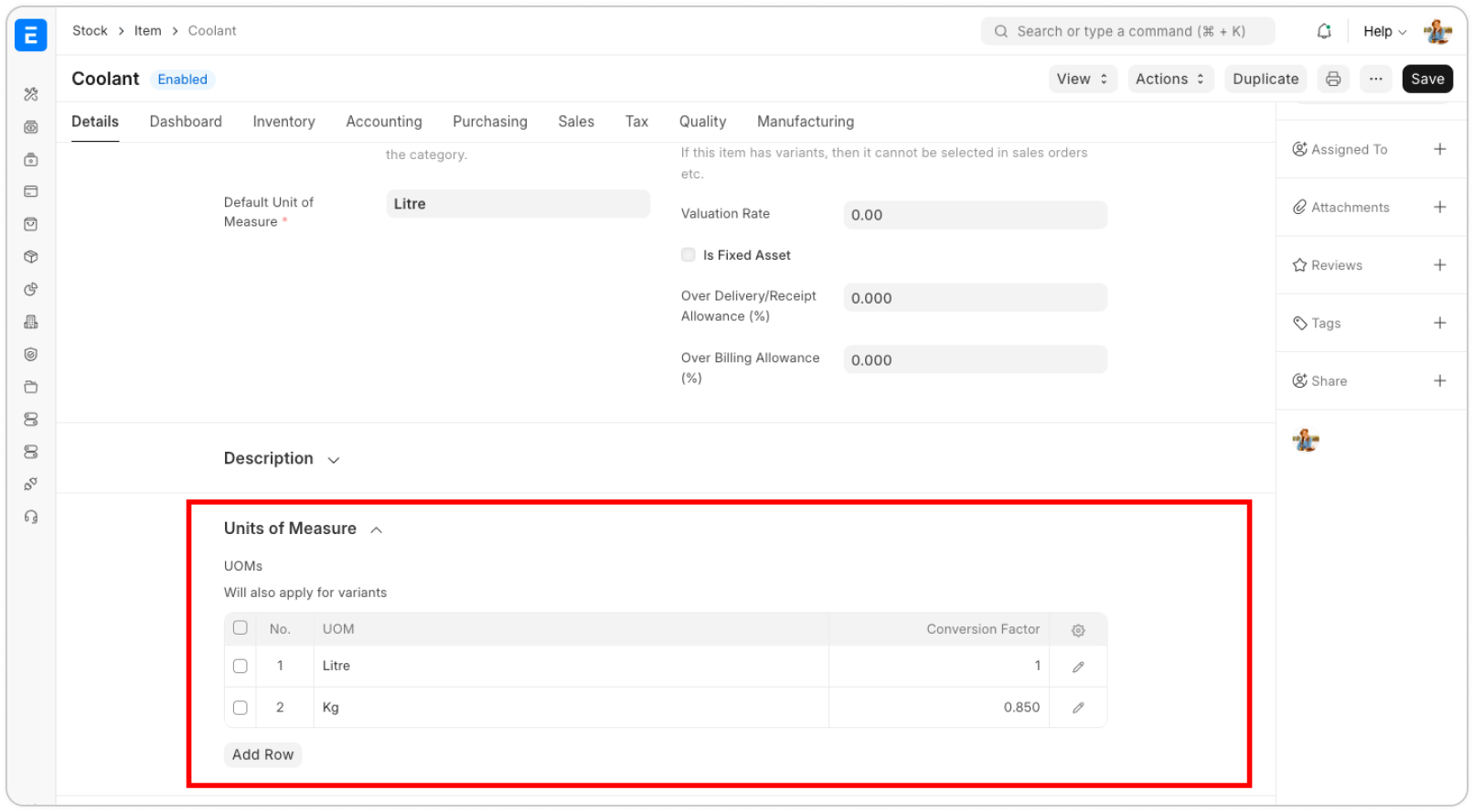Viewport: 1474px width, 812px height.
Task: Add an attachment with plus icon
Action: pyautogui.click(x=1439, y=208)
